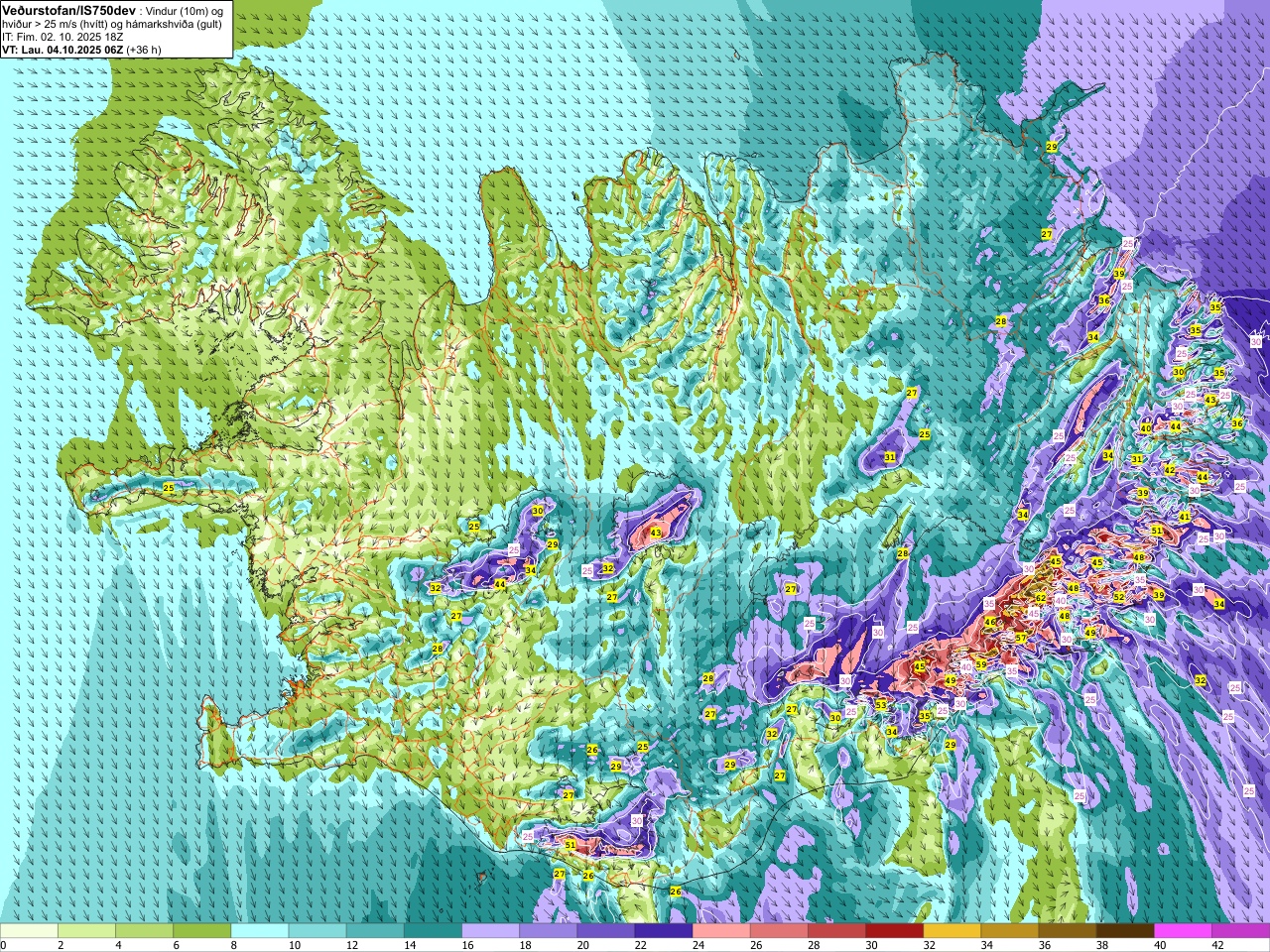1270x952 pixels.
Task: Click the legend swatch above 42 m/s
Action: click(x=1239, y=930)
